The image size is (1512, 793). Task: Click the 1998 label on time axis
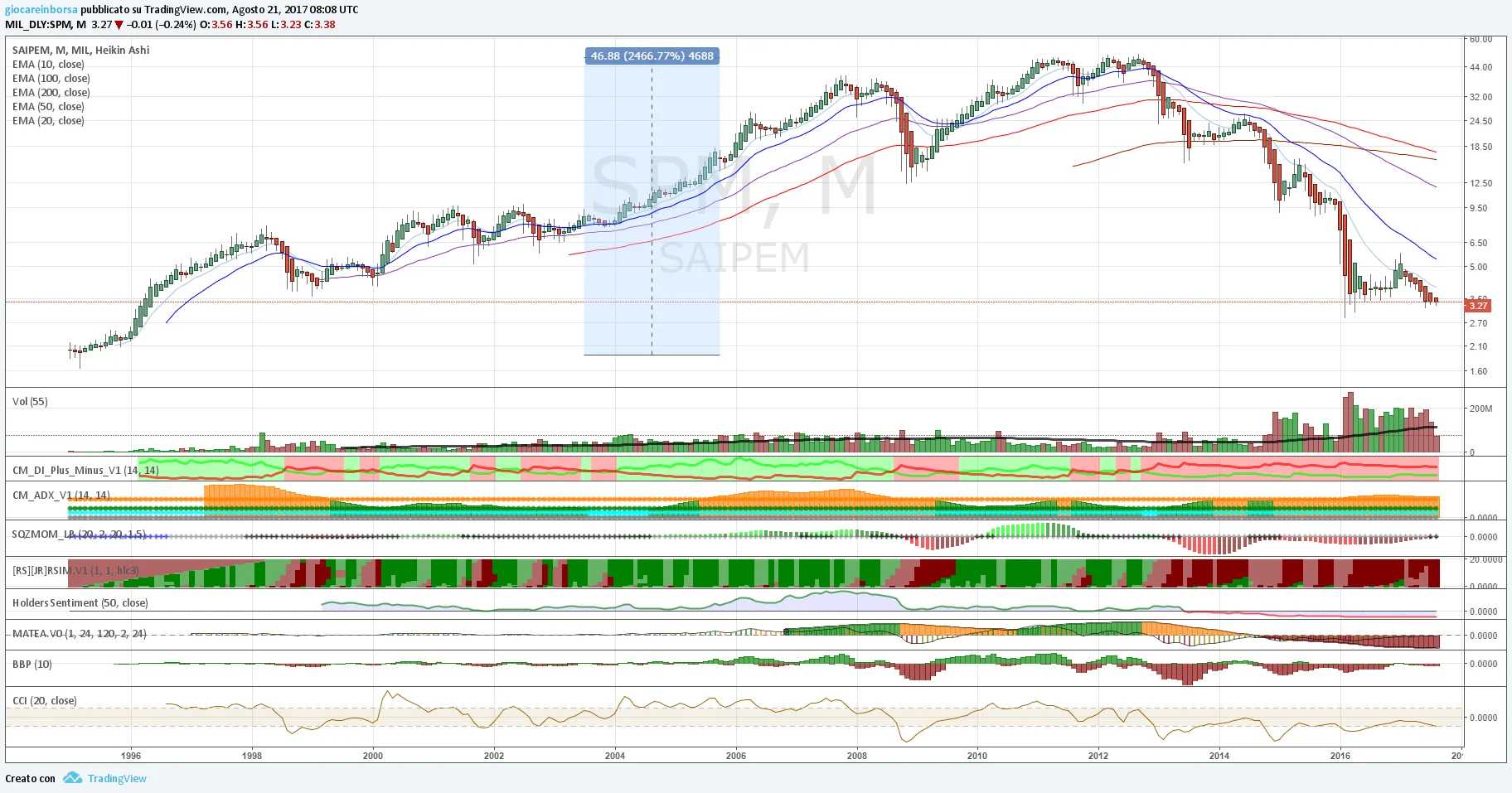(252, 755)
